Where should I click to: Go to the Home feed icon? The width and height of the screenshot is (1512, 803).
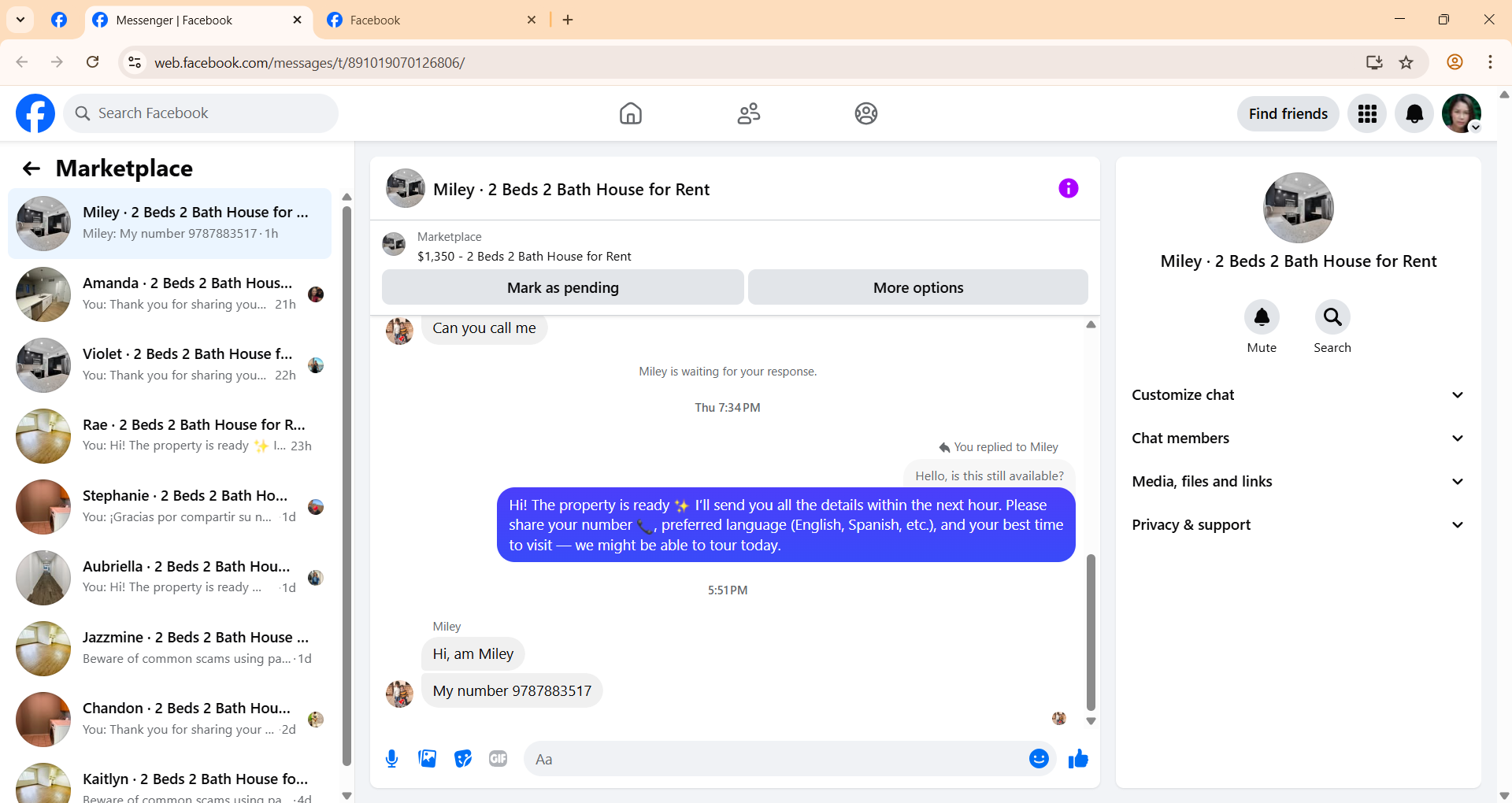point(630,113)
